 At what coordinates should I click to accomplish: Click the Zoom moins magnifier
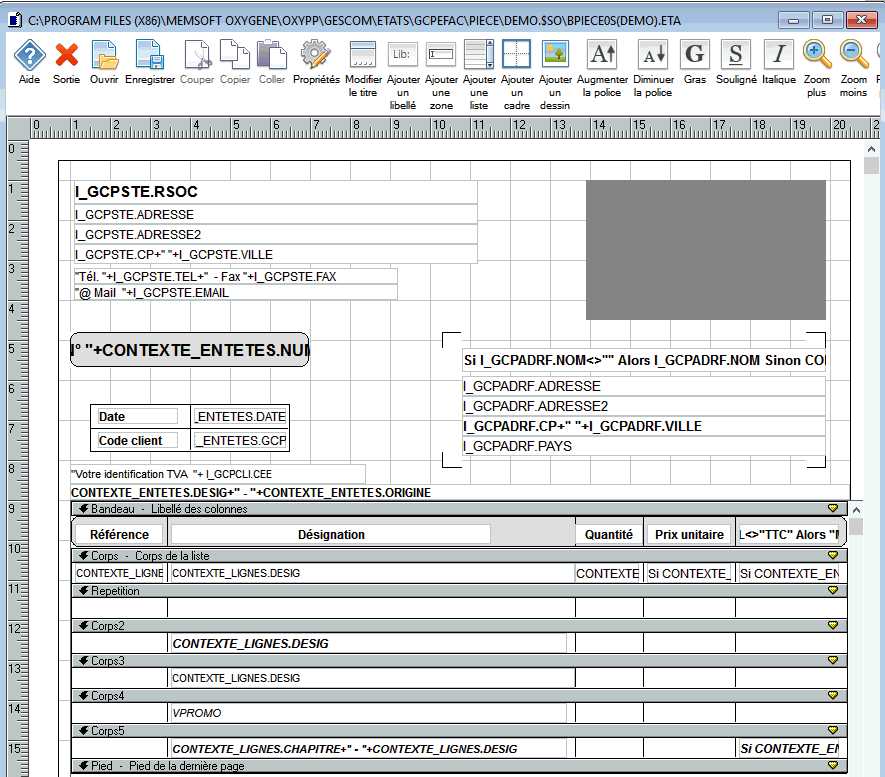pyautogui.click(x=853, y=55)
